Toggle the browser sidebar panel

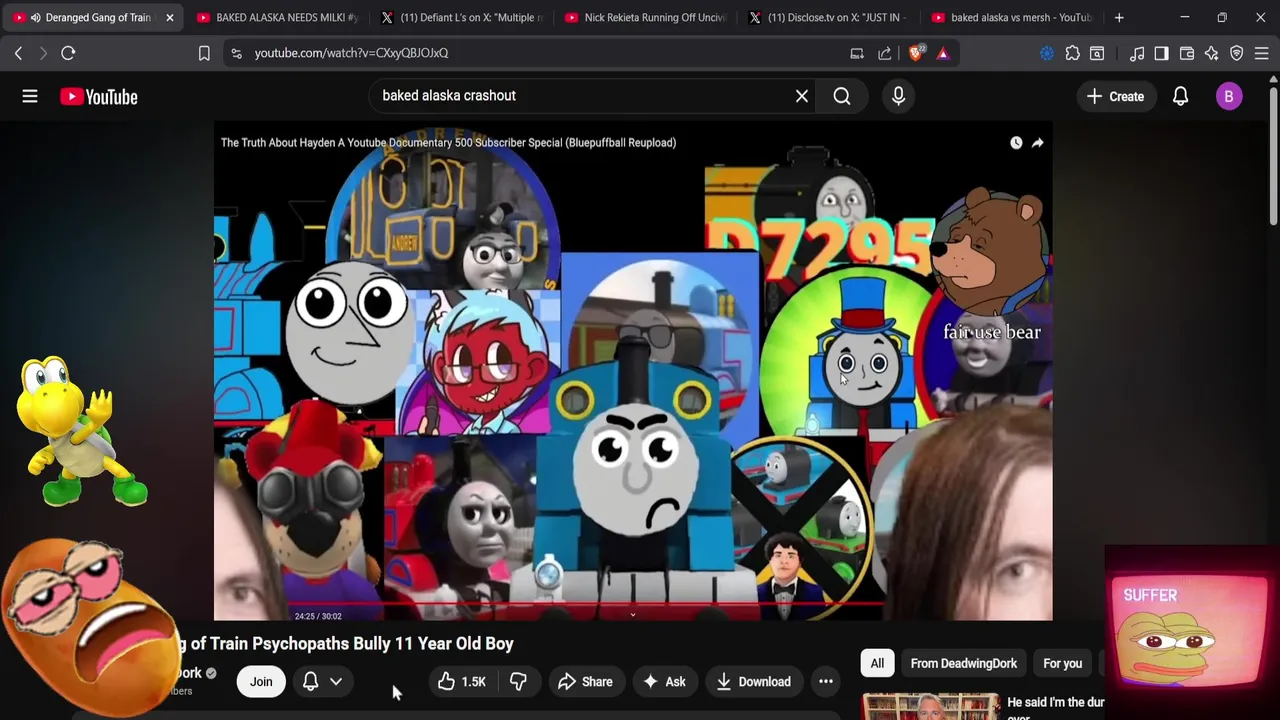tap(1161, 53)
